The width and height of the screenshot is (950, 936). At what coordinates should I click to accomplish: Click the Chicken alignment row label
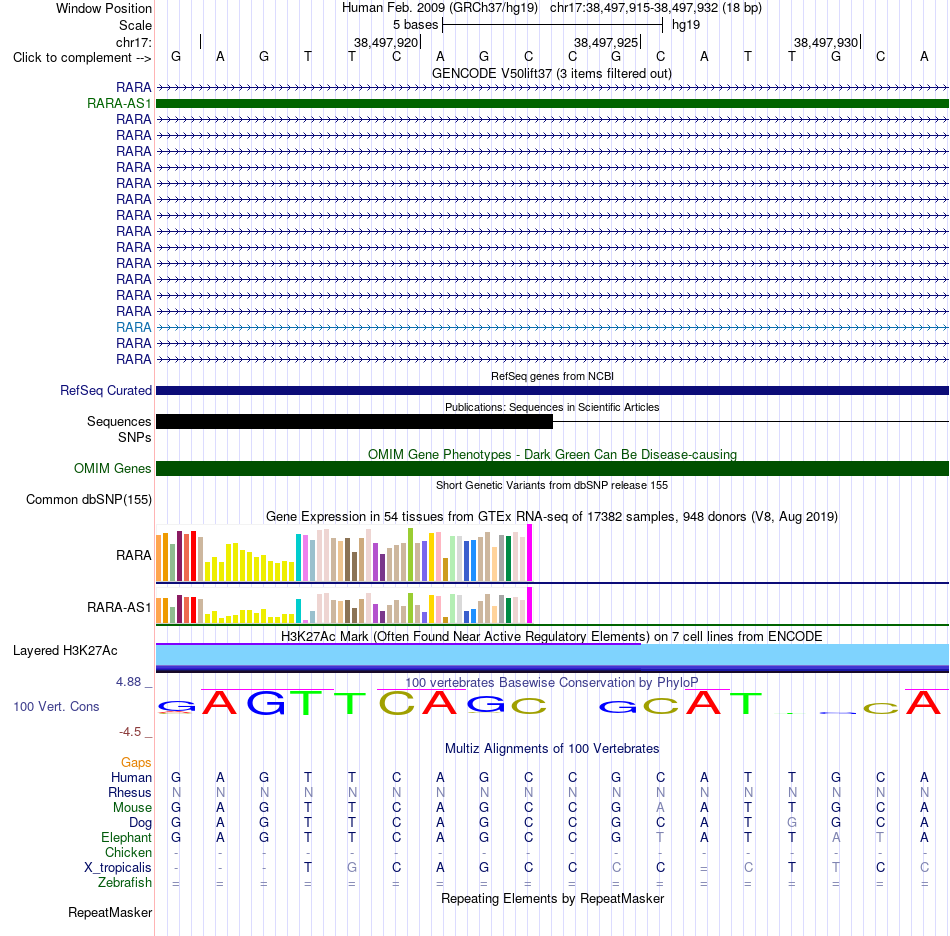click(x=128, y=852)
